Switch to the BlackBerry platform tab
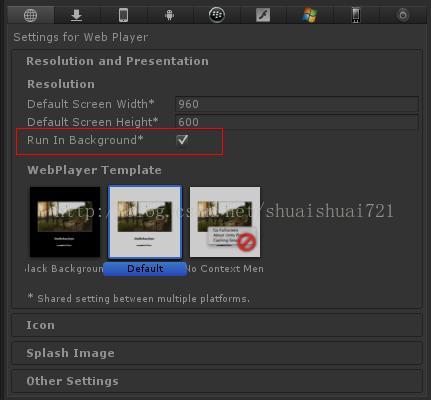The image size is (431, 400). pyautogui.click(x=217, y=15)
